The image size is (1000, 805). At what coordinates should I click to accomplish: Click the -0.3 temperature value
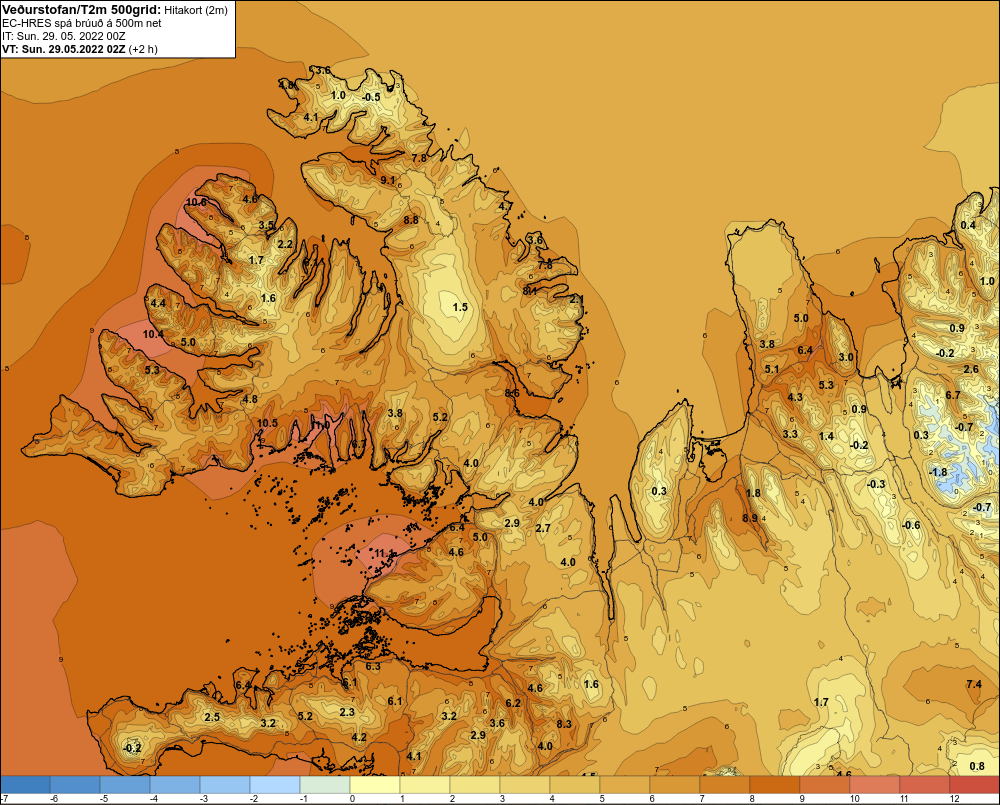[876, 484]
